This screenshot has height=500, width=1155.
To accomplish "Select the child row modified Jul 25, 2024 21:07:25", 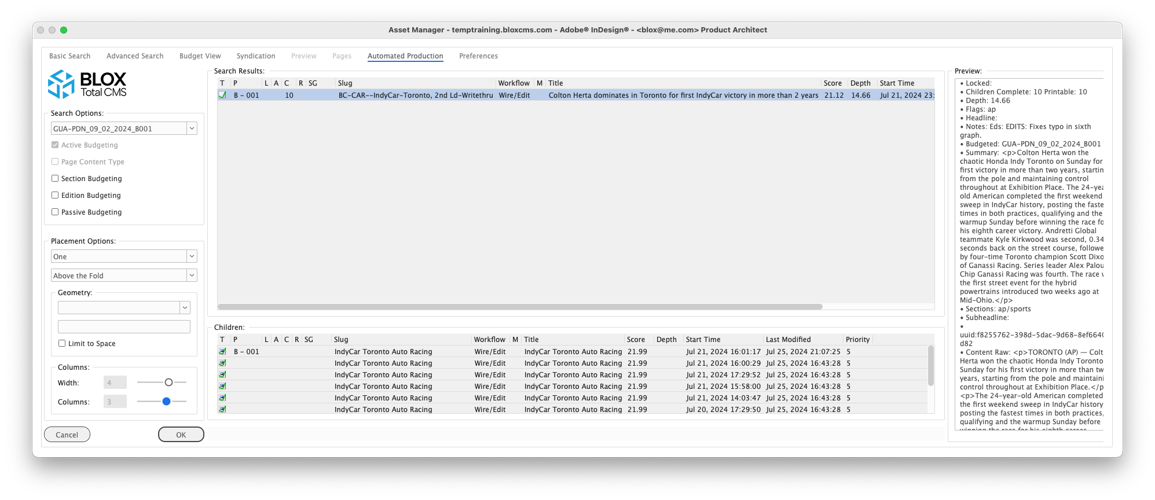I will [803, 352].
